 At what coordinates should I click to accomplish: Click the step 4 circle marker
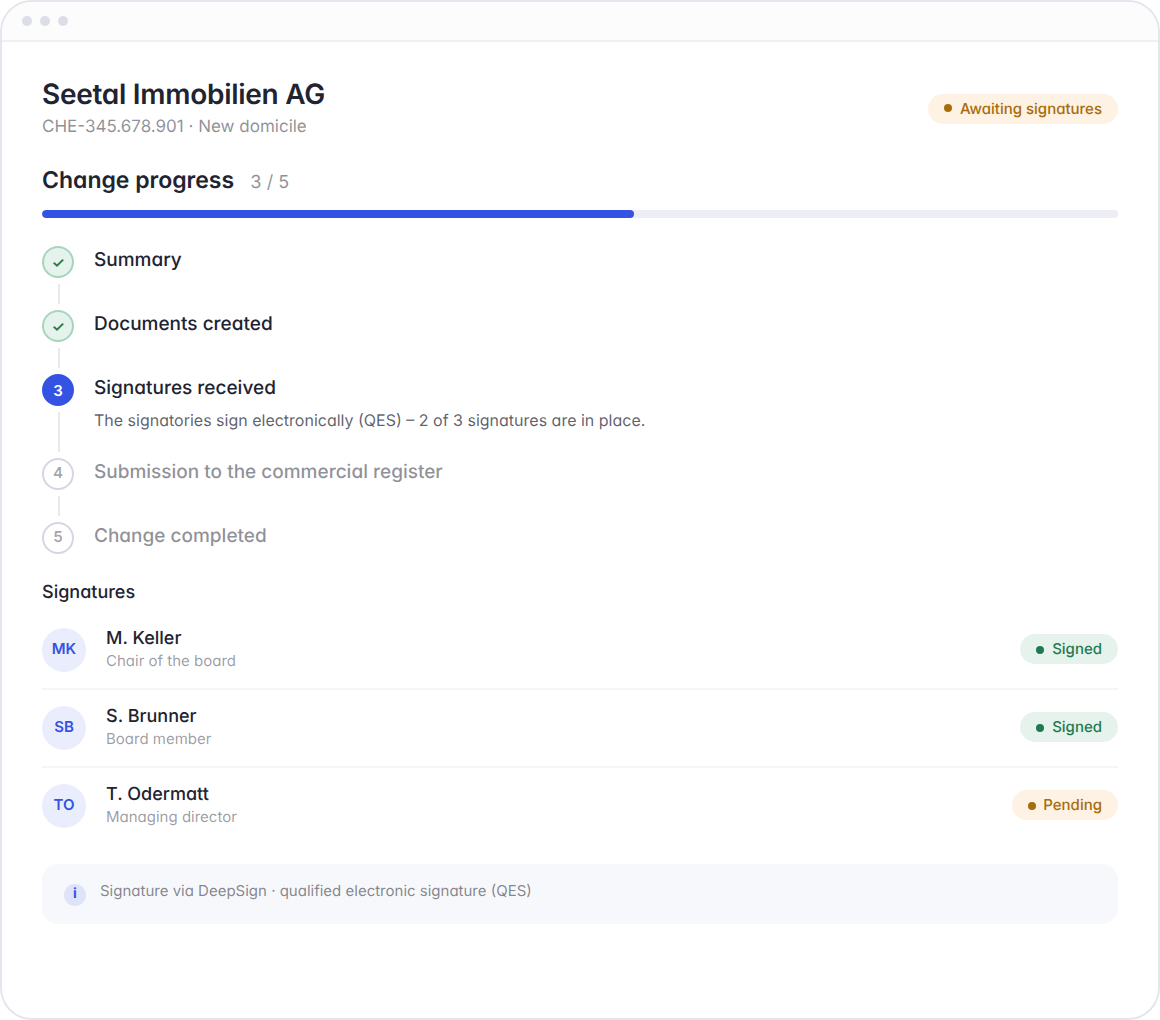(x=58, y=473)
